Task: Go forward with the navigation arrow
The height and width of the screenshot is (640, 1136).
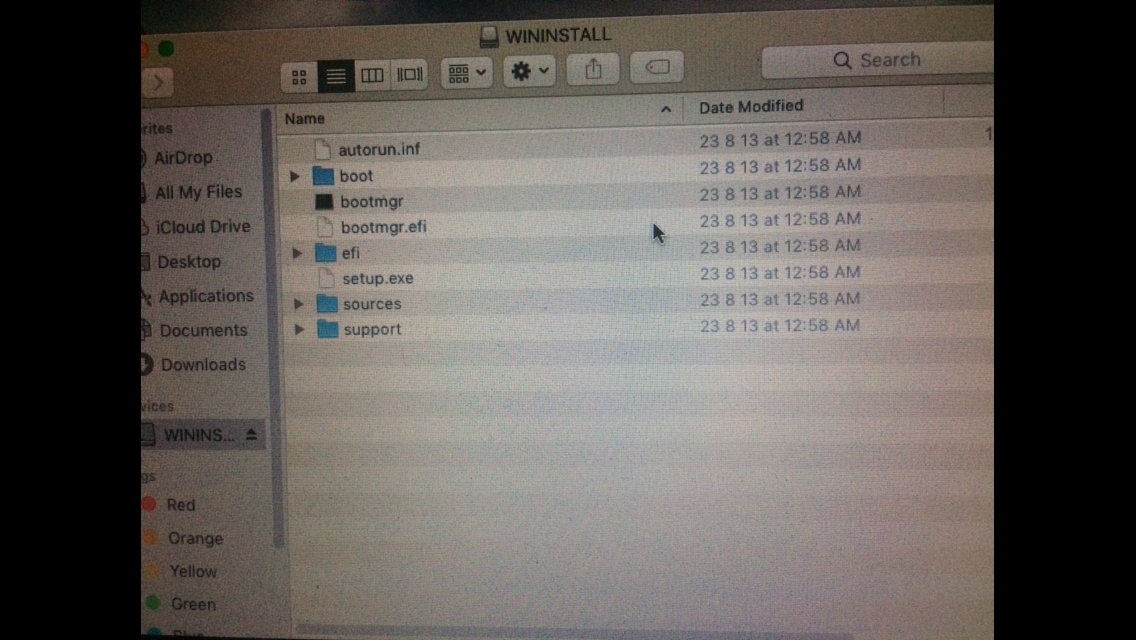Action: coord(158,83)
